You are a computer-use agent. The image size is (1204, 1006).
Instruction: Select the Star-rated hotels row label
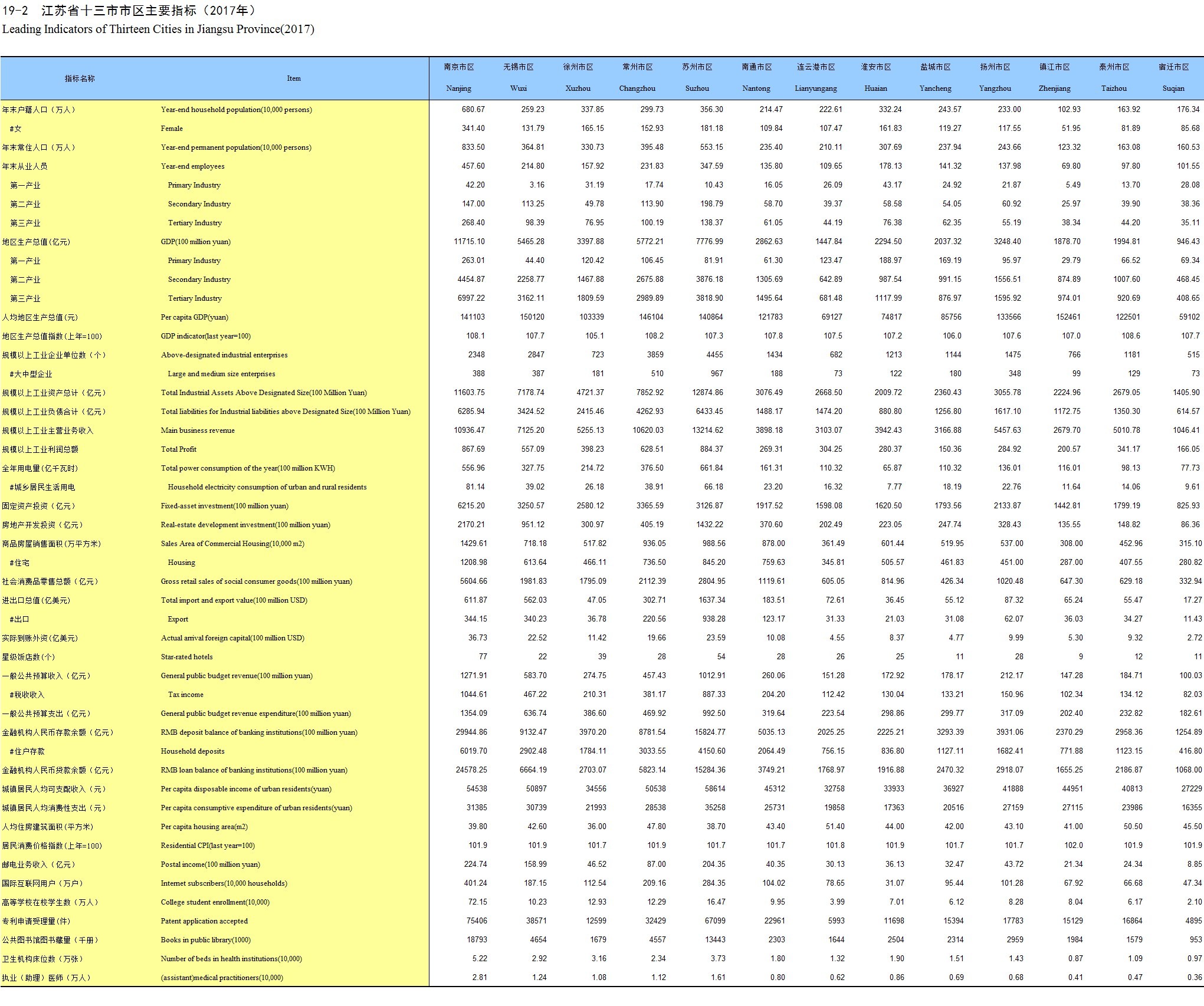(x=186, y=657)
